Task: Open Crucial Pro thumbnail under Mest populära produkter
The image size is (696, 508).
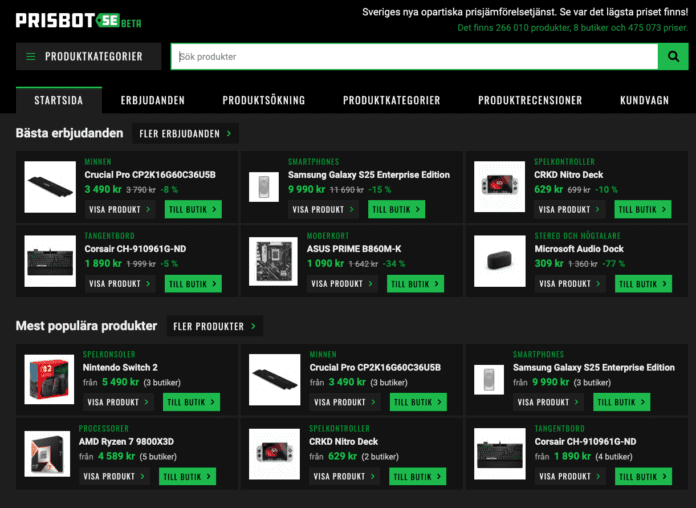Action: pyautogui.click(x=275, y=380)
